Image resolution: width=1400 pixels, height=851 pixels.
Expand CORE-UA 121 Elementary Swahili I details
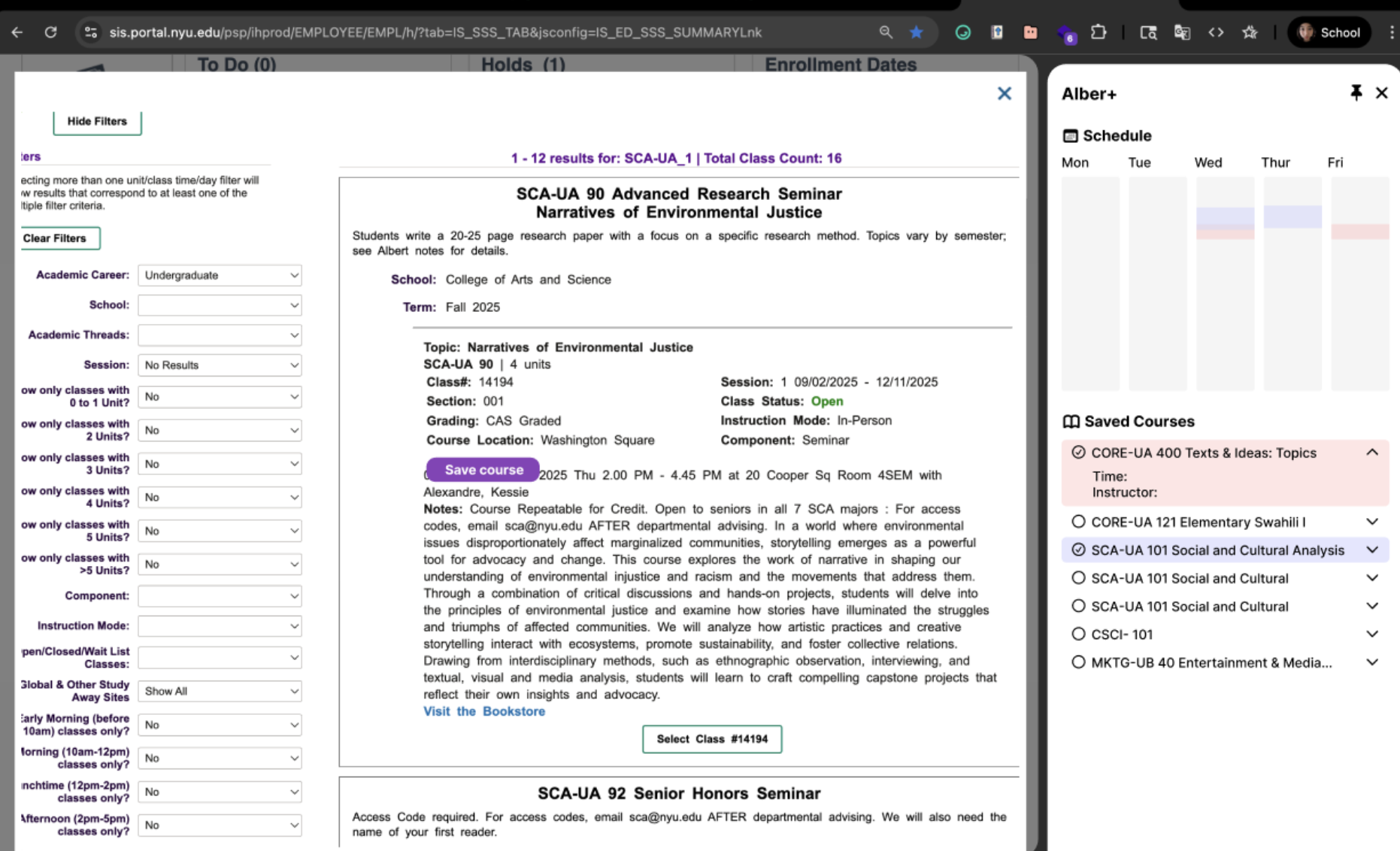click(1372, 522)
